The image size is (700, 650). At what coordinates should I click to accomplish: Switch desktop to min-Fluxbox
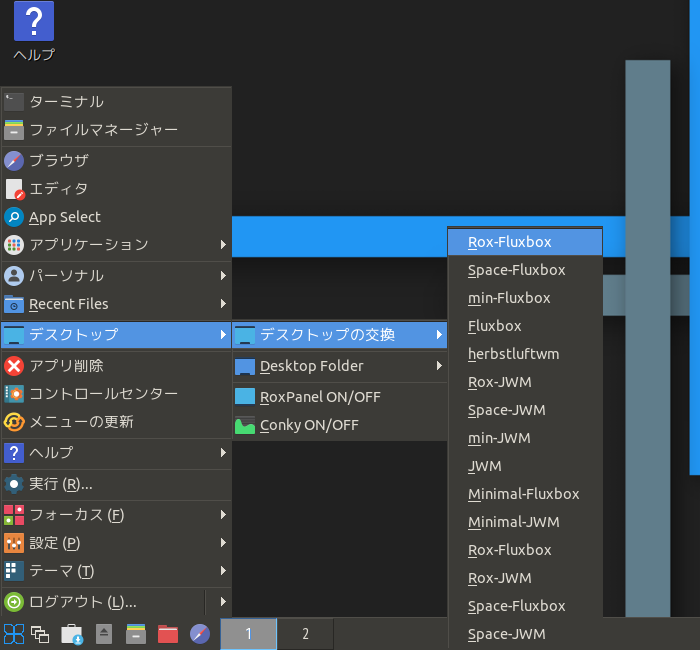click(525, 298)
